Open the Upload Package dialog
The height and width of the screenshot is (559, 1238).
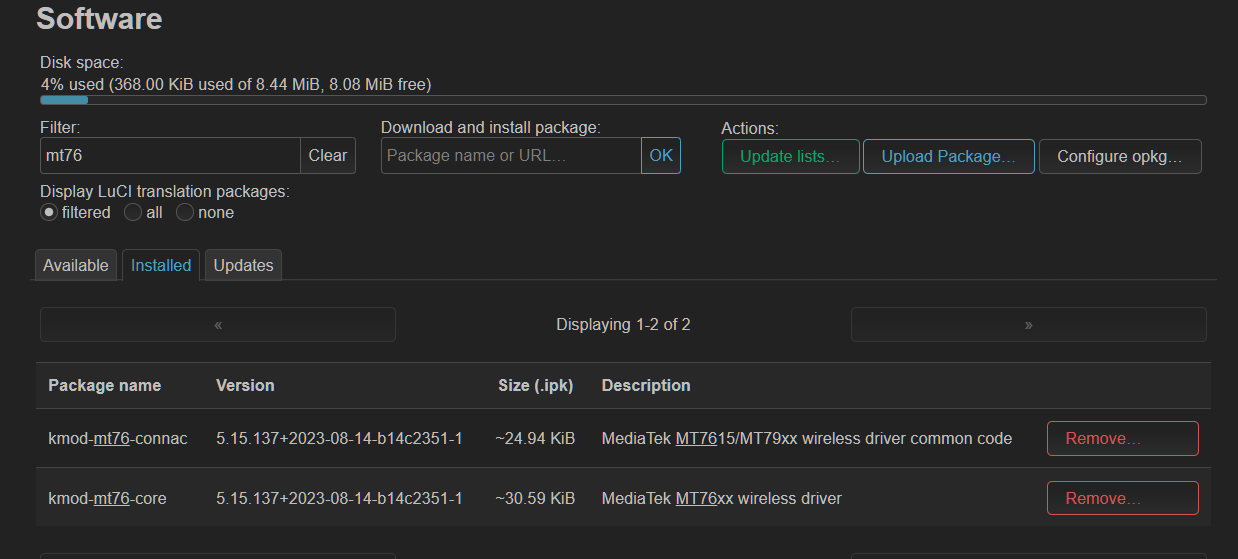[949, 156]
